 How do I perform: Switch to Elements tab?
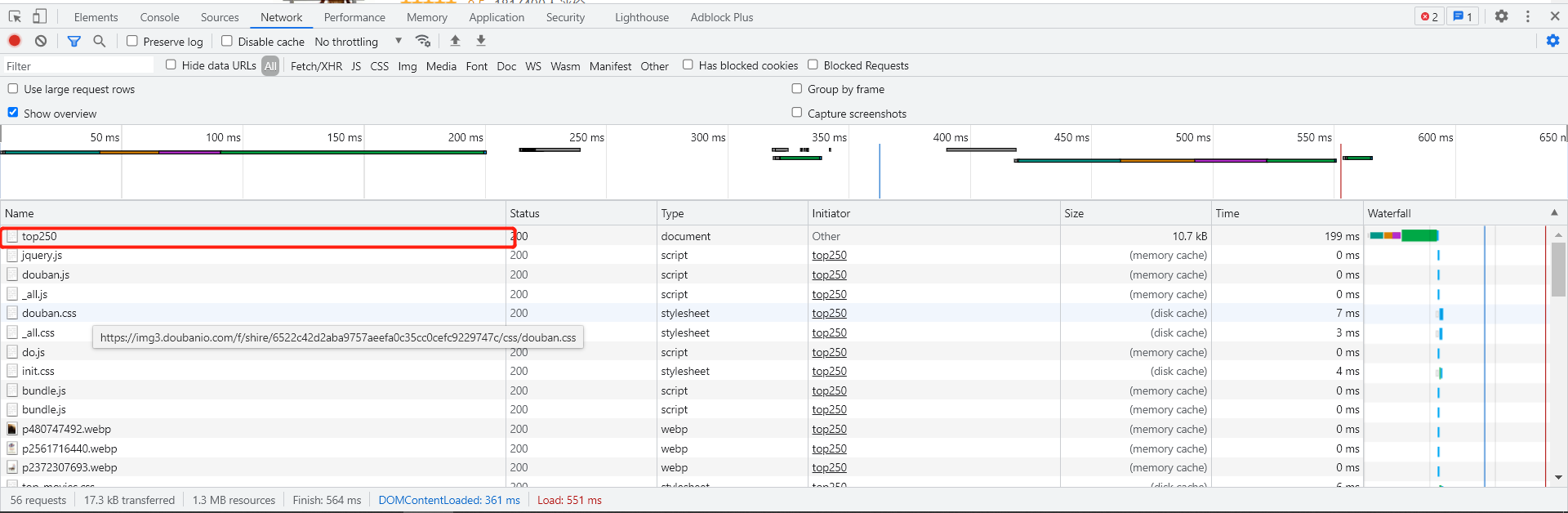tap(96, 17)
